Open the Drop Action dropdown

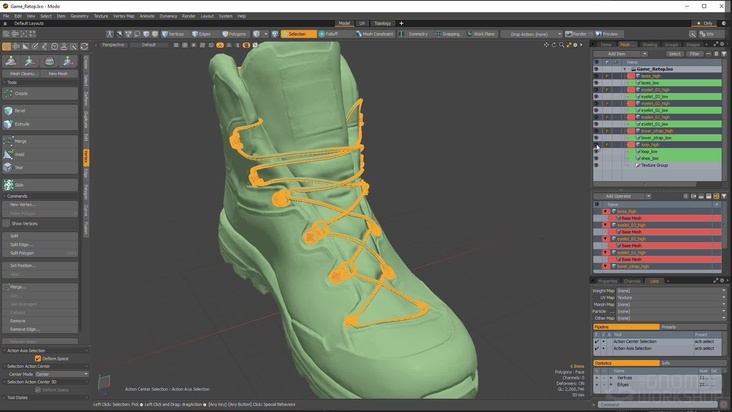coord(531,34)
